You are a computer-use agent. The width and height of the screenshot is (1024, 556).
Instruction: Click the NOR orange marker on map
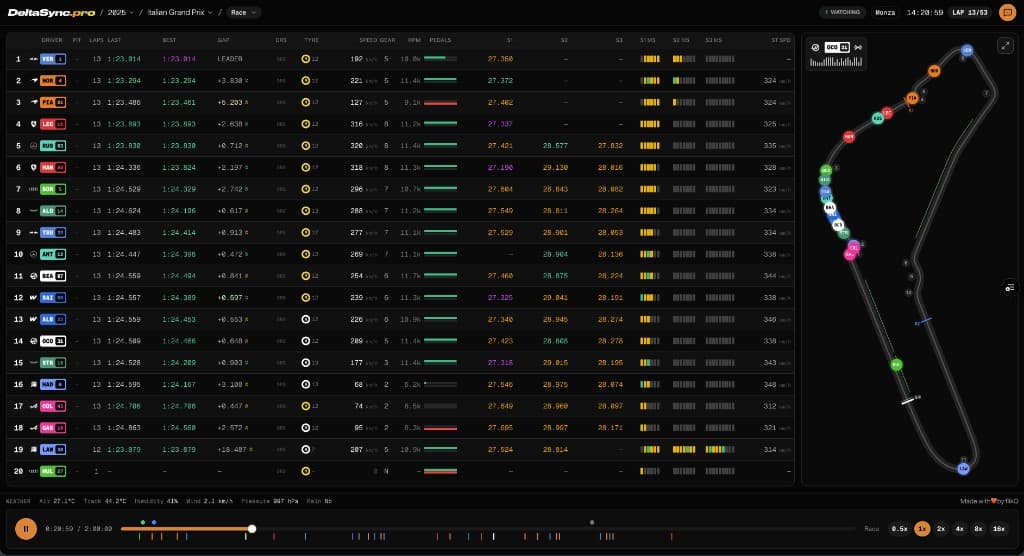(x=934, y=71)
